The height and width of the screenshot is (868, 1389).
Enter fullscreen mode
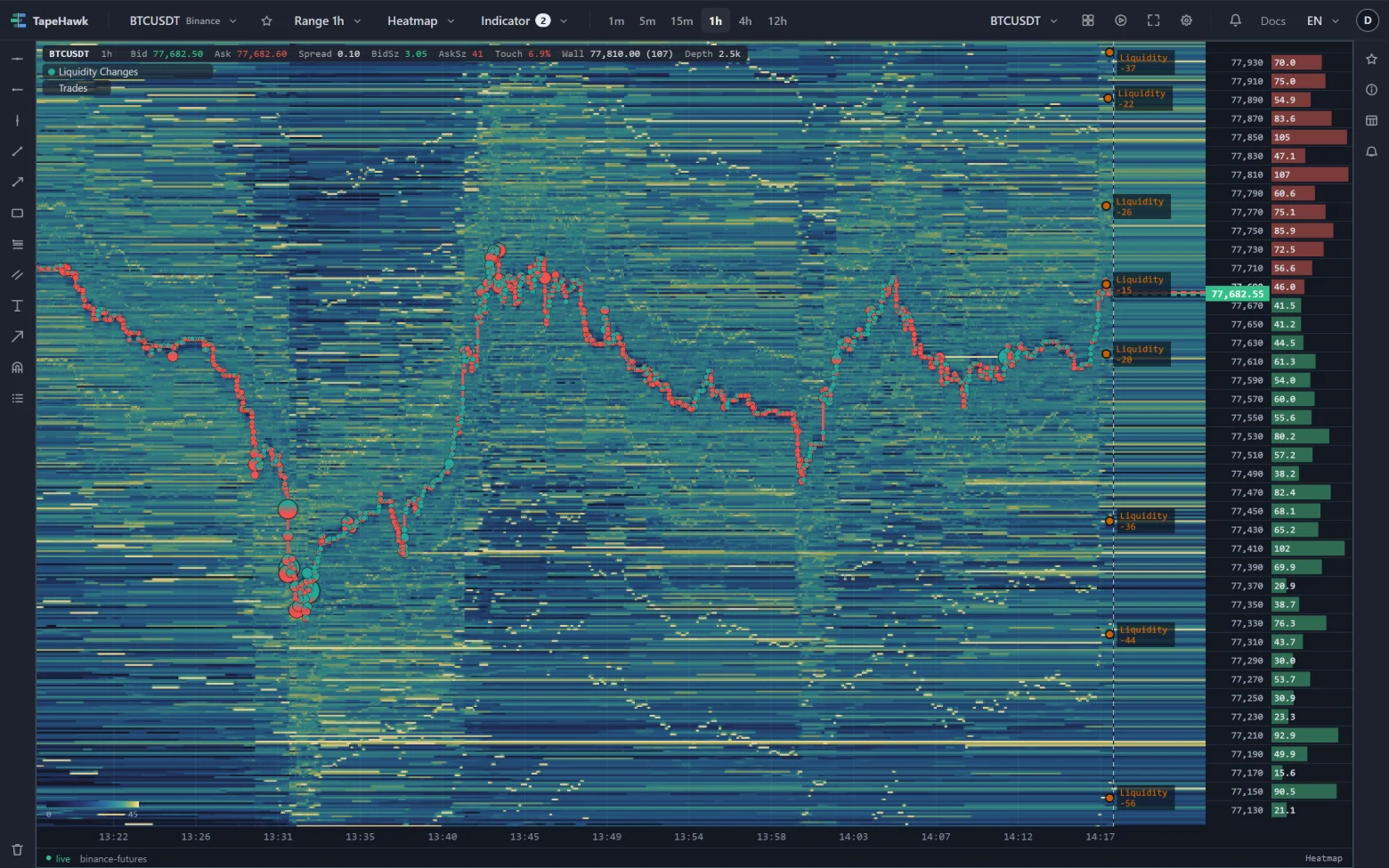pyautogui.click(x=1153, y=20)
